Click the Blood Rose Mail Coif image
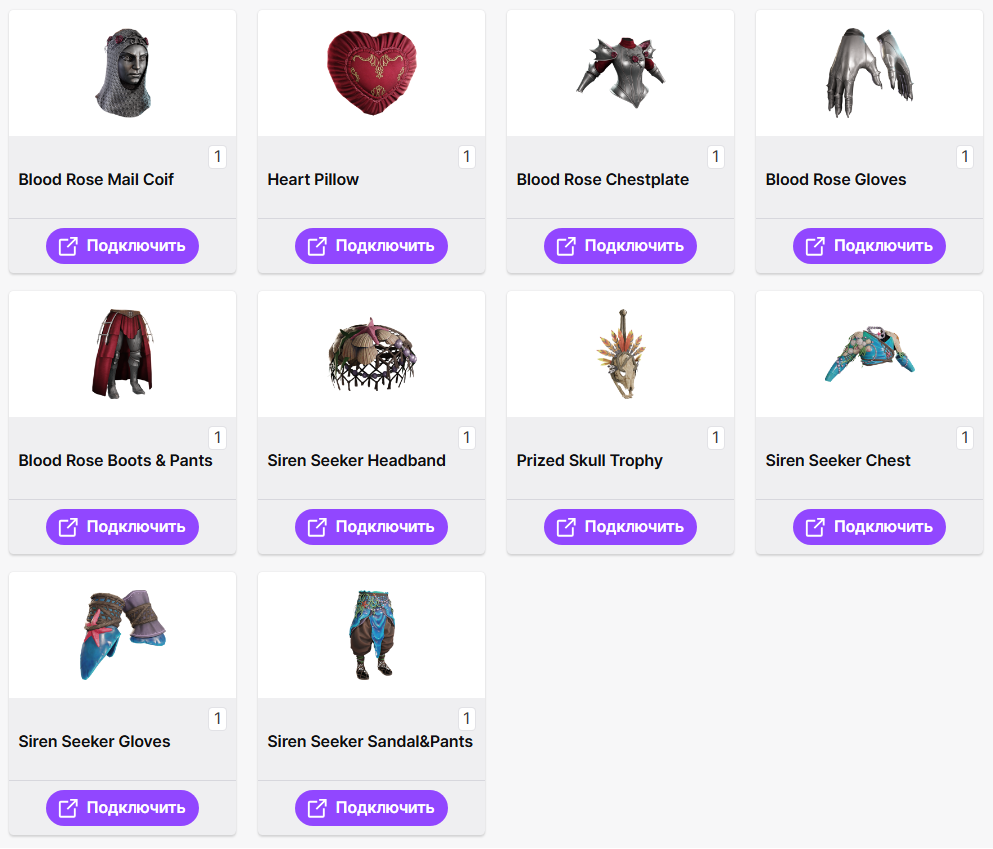Viewport: 993px width, 849px height. [x=123, y=73]
